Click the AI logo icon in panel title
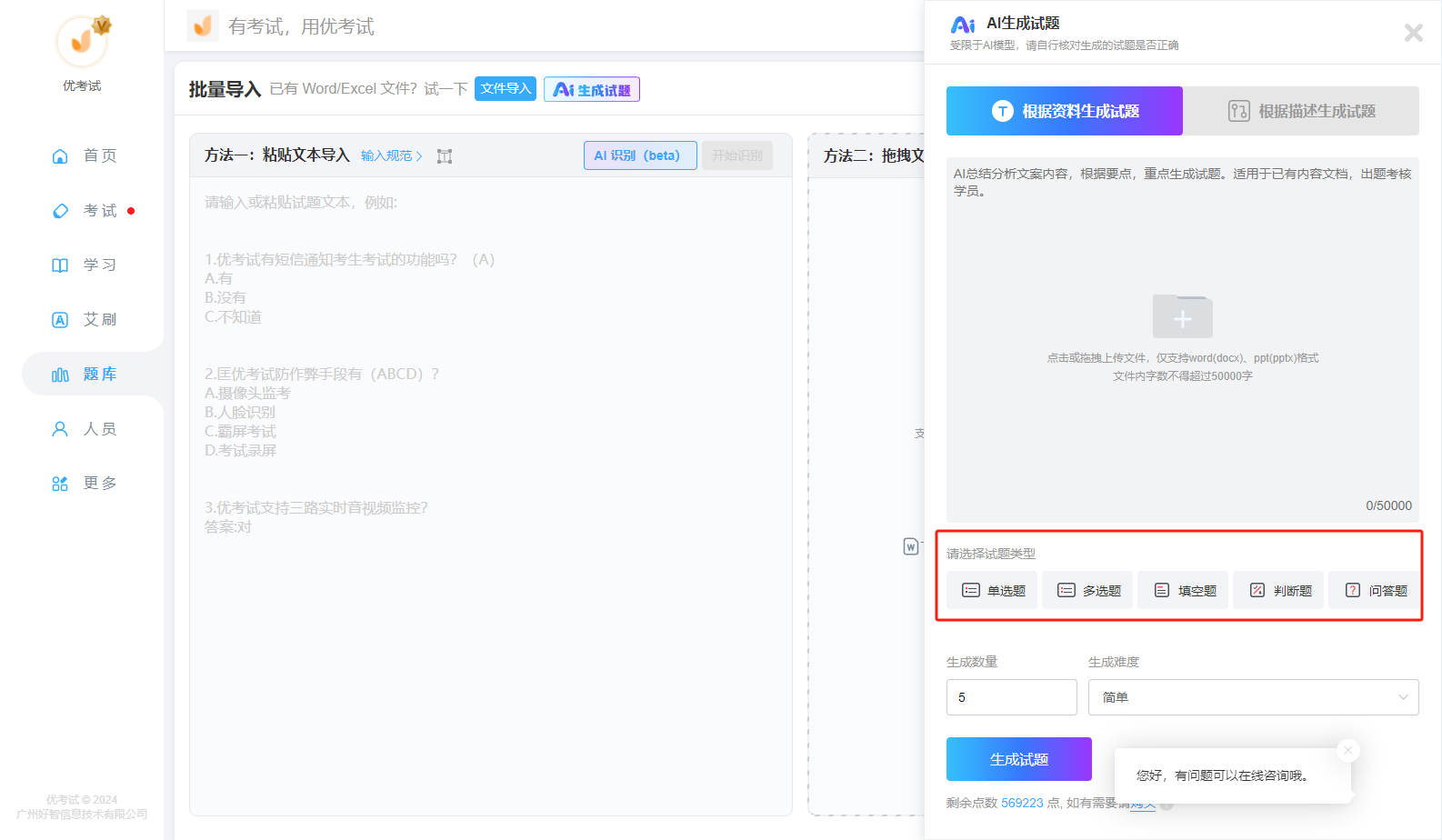The width and height of the screenshot is (1442, 840). click(x=963, y=25)
